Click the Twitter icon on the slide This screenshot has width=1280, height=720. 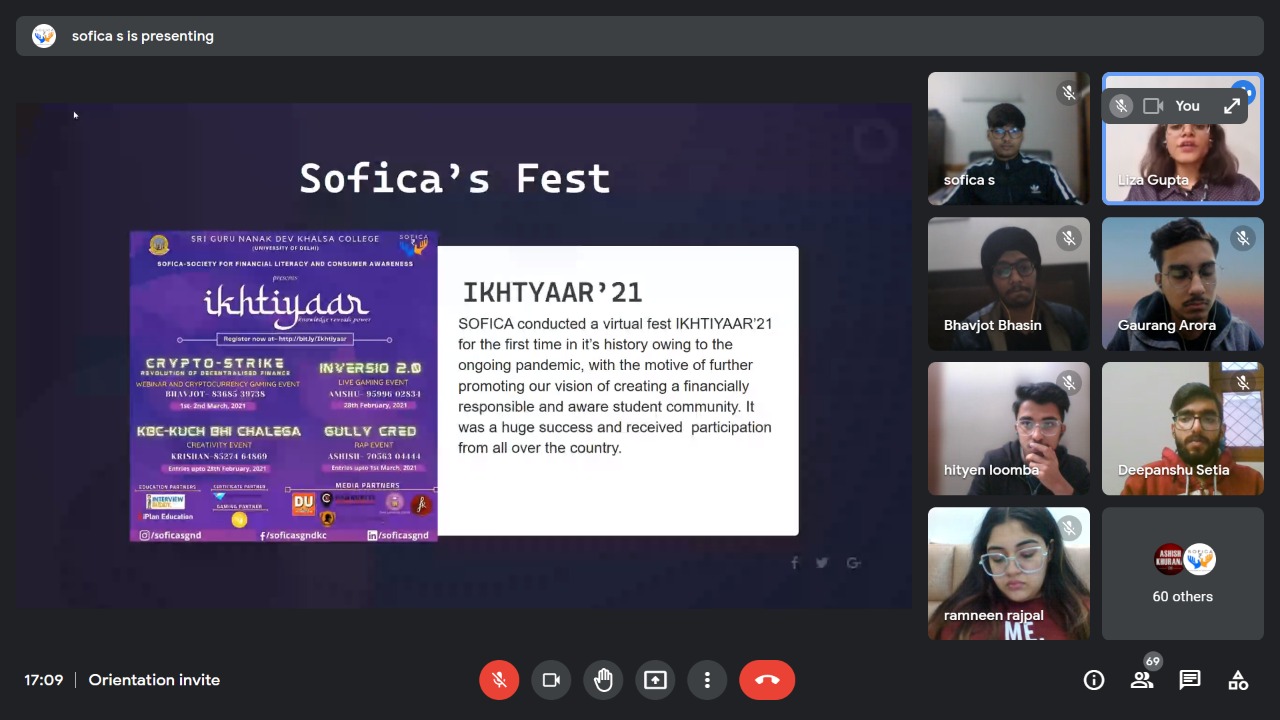pos(822,563)
